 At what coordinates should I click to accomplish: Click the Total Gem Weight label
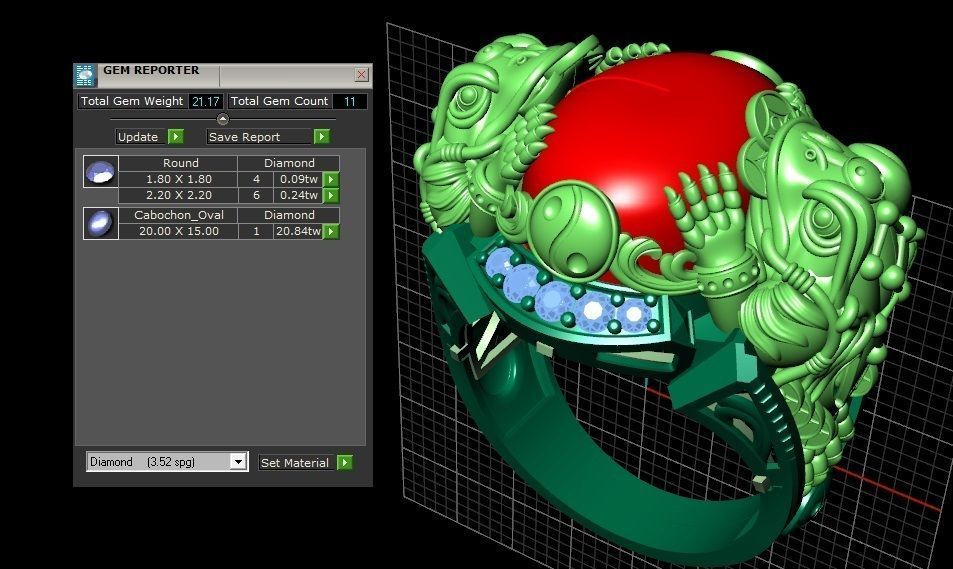coord(132,102)
